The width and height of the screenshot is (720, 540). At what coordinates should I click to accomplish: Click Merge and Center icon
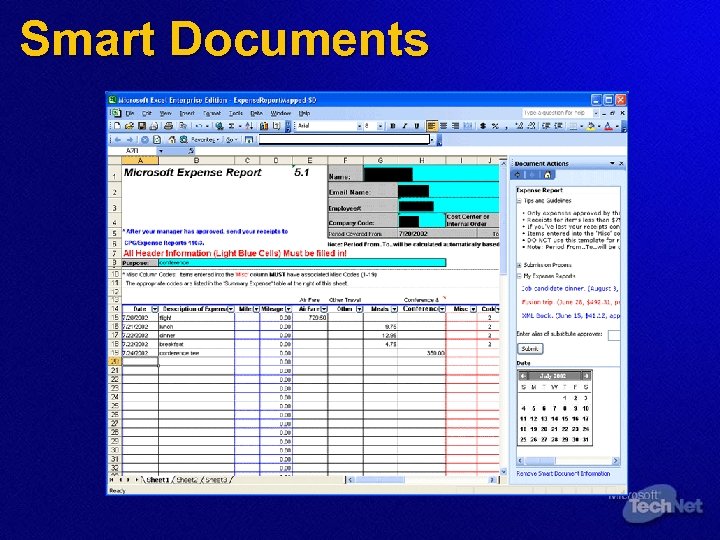pyautogui.click(x=467, y=126)
